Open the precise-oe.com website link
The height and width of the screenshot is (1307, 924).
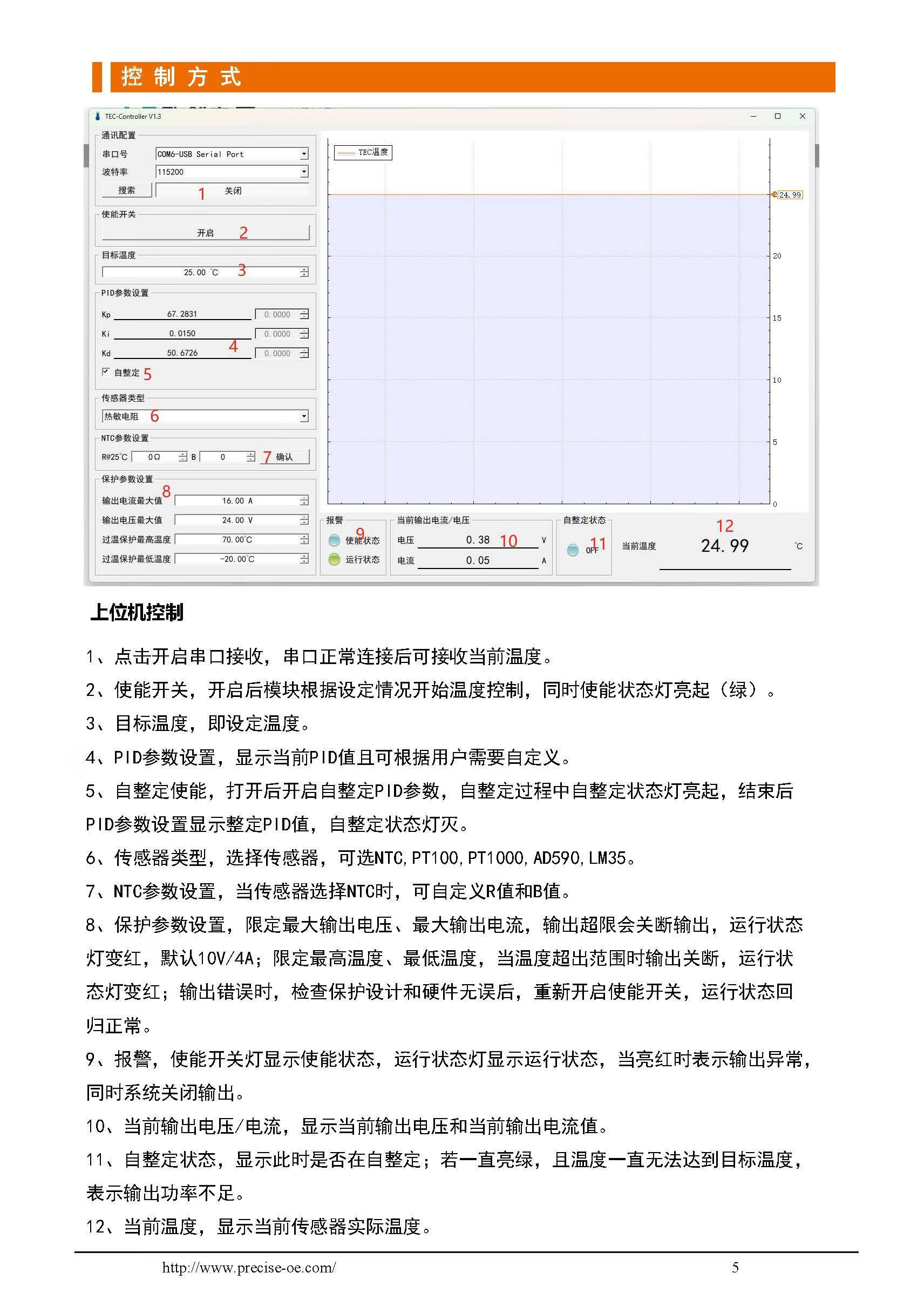[249, 1268]
